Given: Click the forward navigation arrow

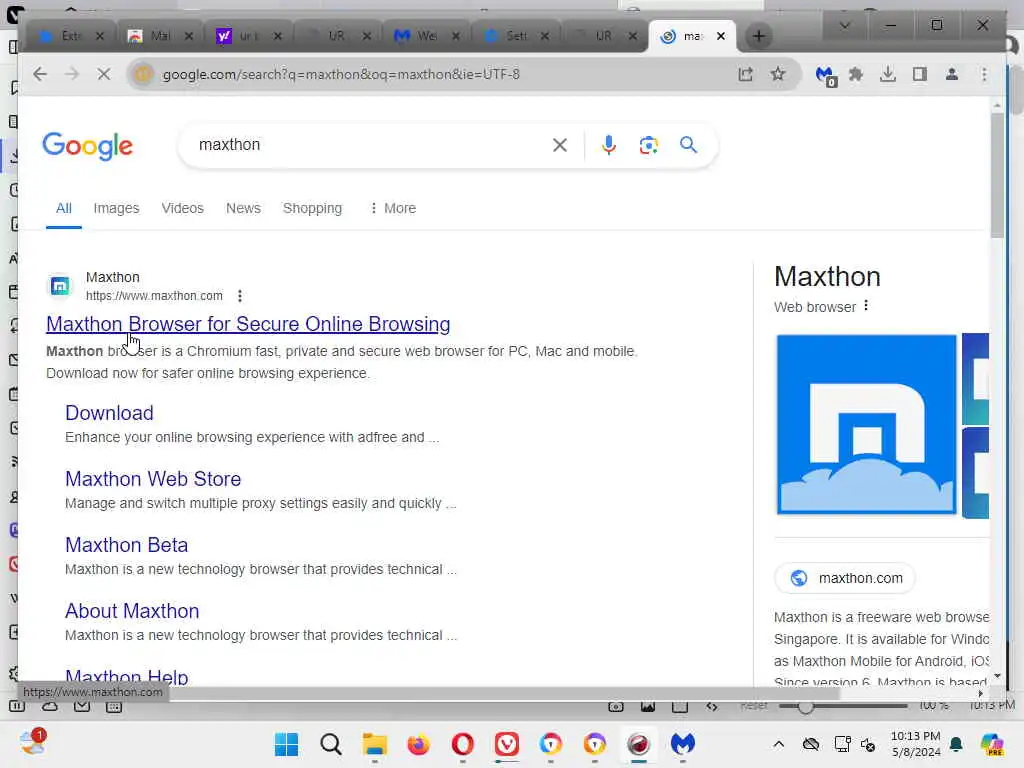Looking at the screenshot, I should click(72, 74).
